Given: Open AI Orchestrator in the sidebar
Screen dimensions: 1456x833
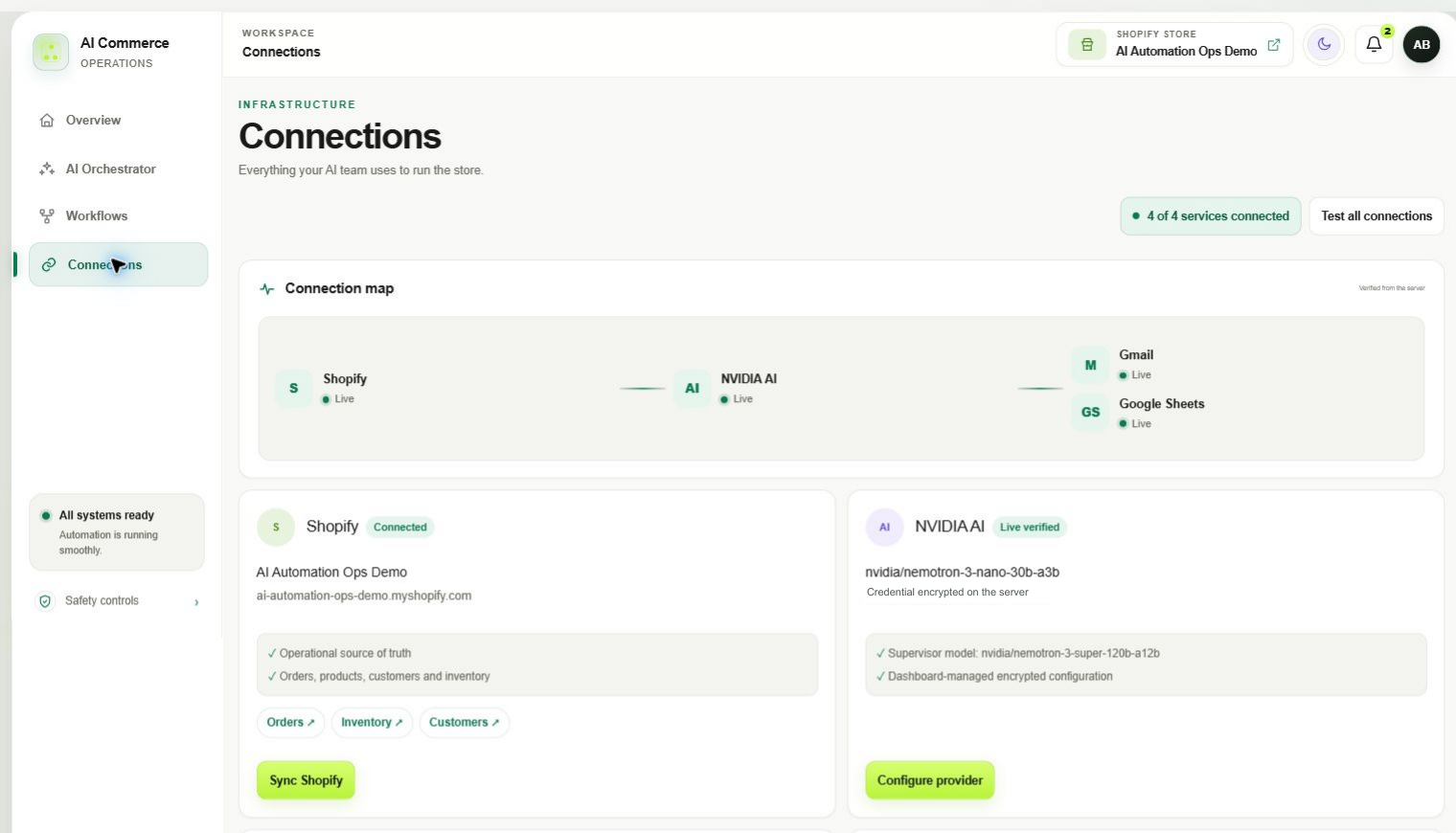Looking at the screenshot, I should pyautogui.click(x=118, y=169).
